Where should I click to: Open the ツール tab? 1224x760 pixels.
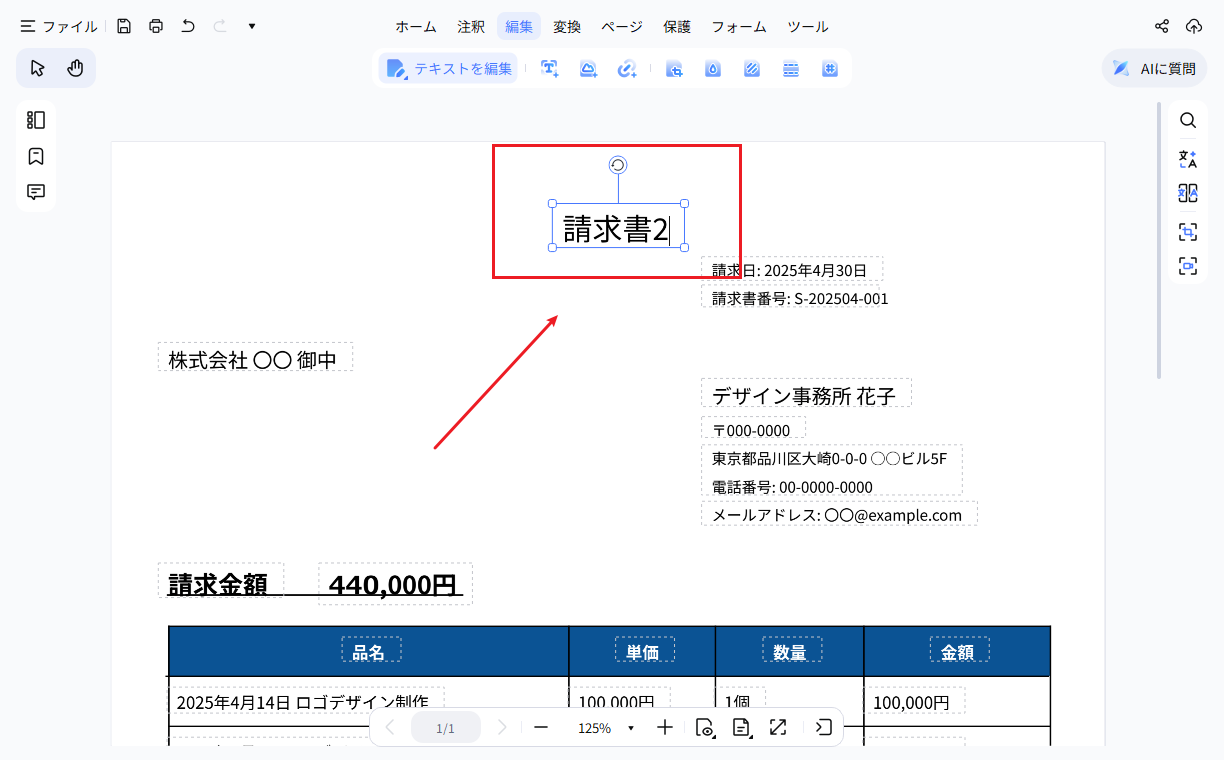click(x=808, y=27)
